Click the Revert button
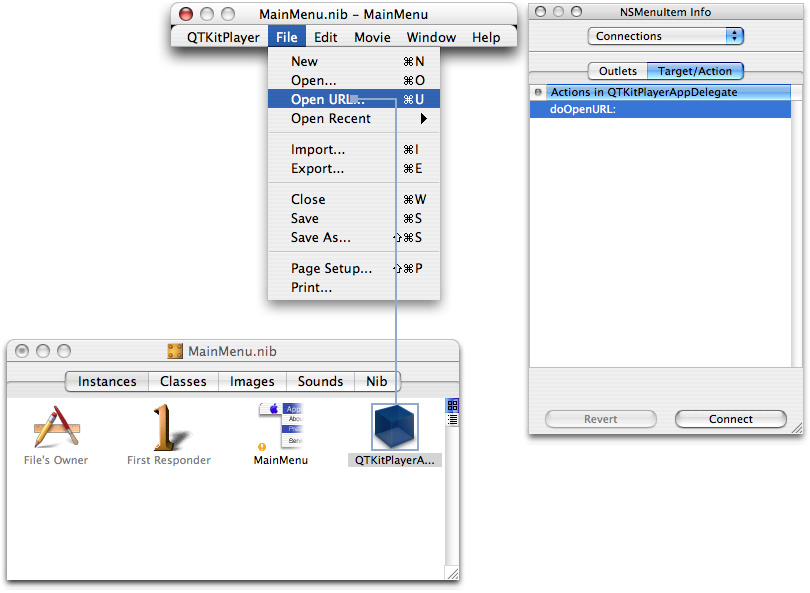The width and height of the screenshot is (810, 593). click(600, 419)
